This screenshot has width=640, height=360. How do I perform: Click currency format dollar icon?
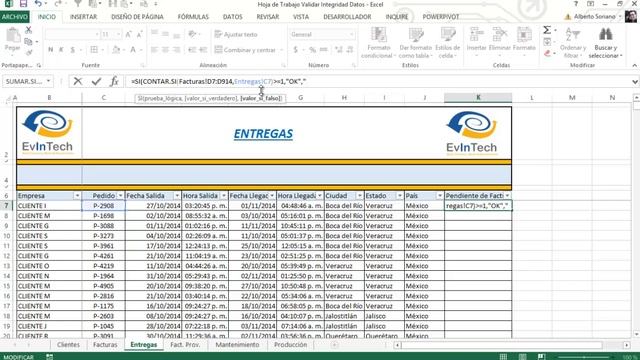pyautogui.click(x=296, y=50)
